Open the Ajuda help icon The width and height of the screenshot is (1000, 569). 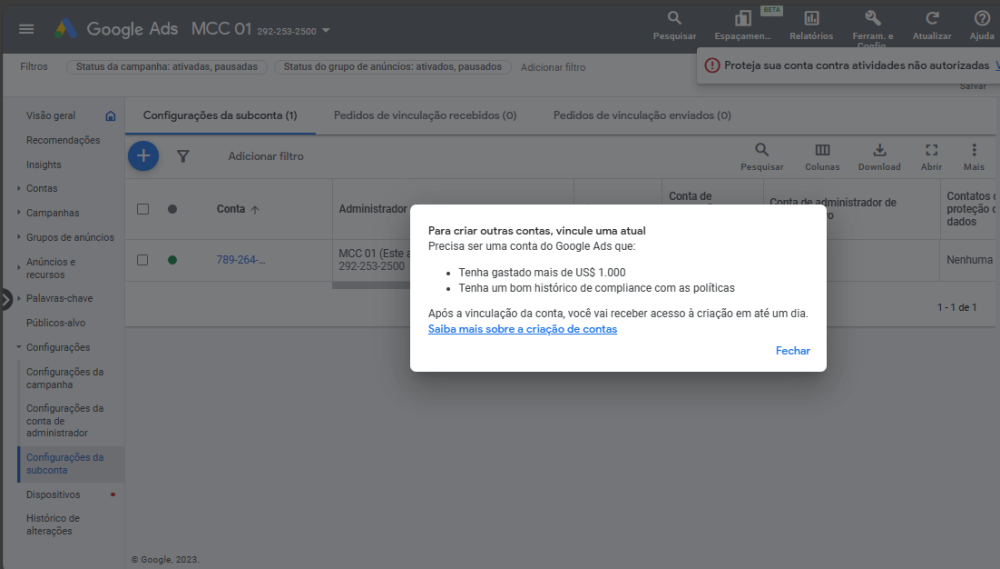pyautogui.click(x=982, y=18)
